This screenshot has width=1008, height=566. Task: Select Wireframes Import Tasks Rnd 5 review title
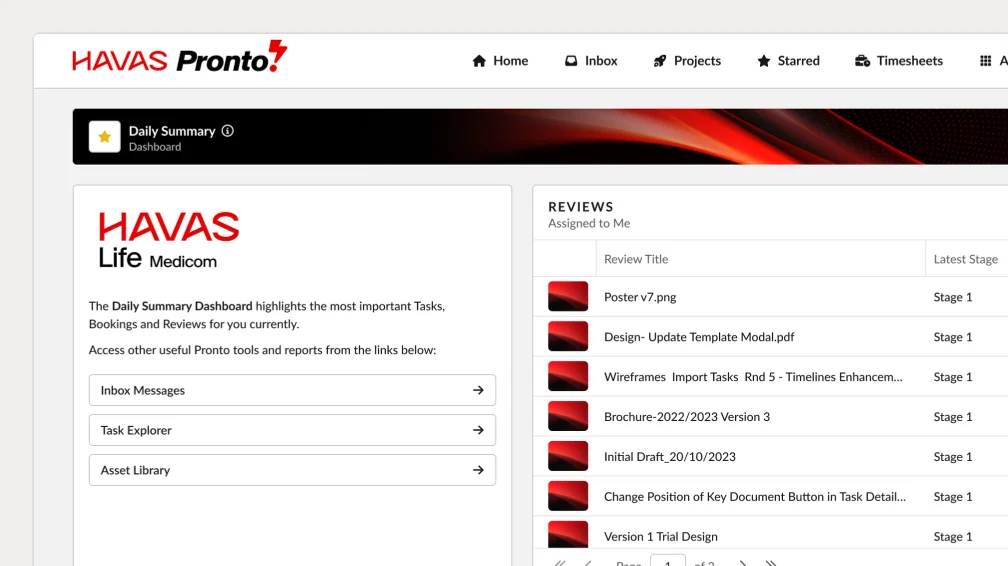(753, 377)
